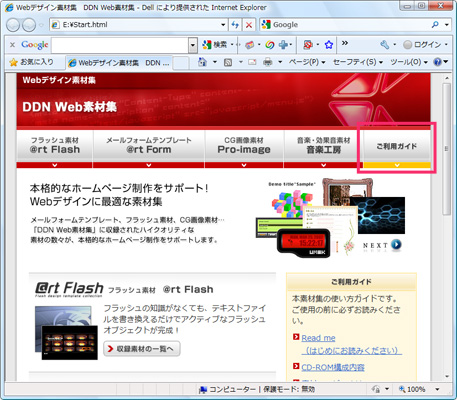Click the page vertical scrollbar thumb
Image resolution: width=457 pixels, height=400 pixels.
click(447, 148)
